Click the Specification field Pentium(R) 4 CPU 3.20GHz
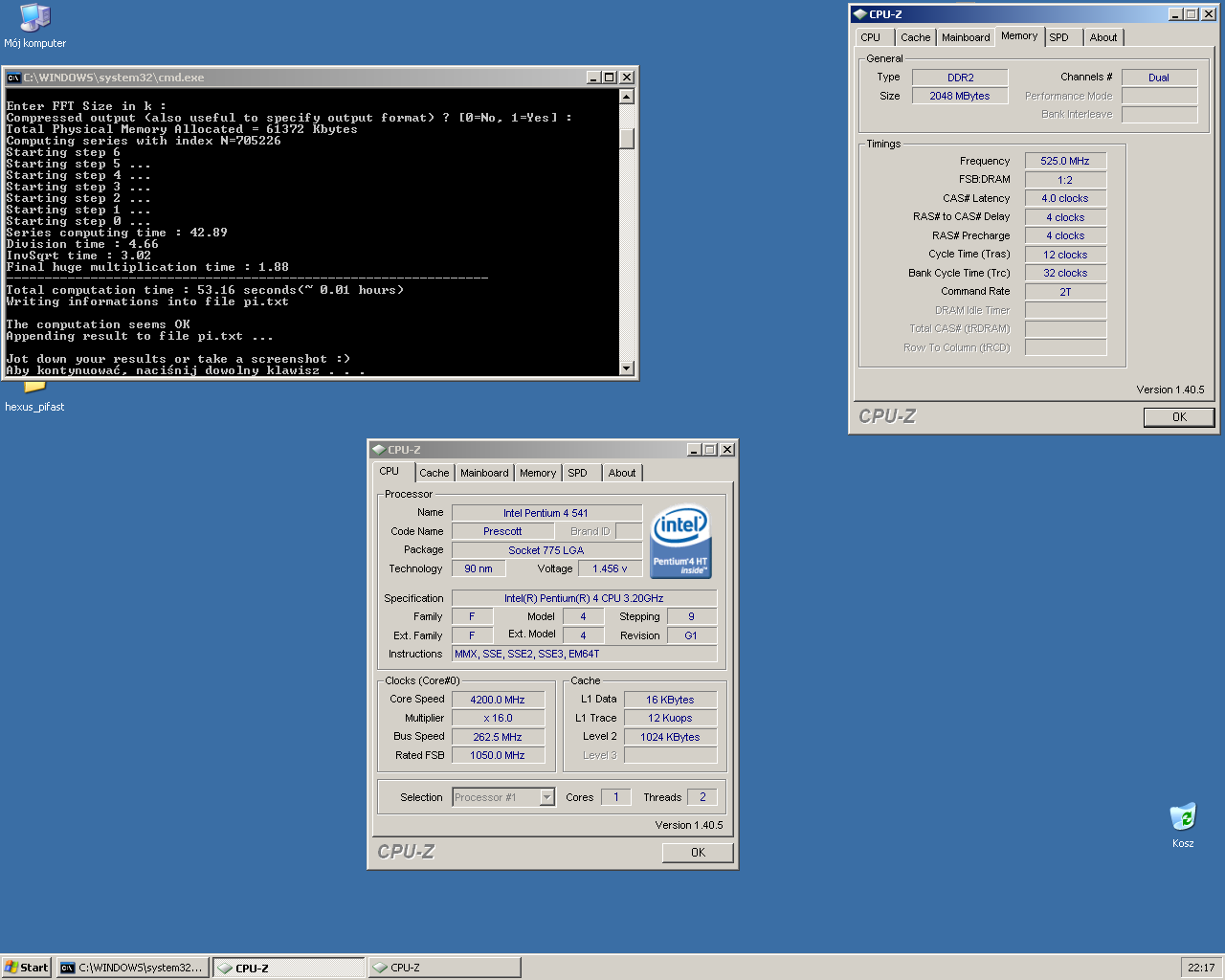The height and width of the screenshot is (980, 1225). click(x=585, y=598)
